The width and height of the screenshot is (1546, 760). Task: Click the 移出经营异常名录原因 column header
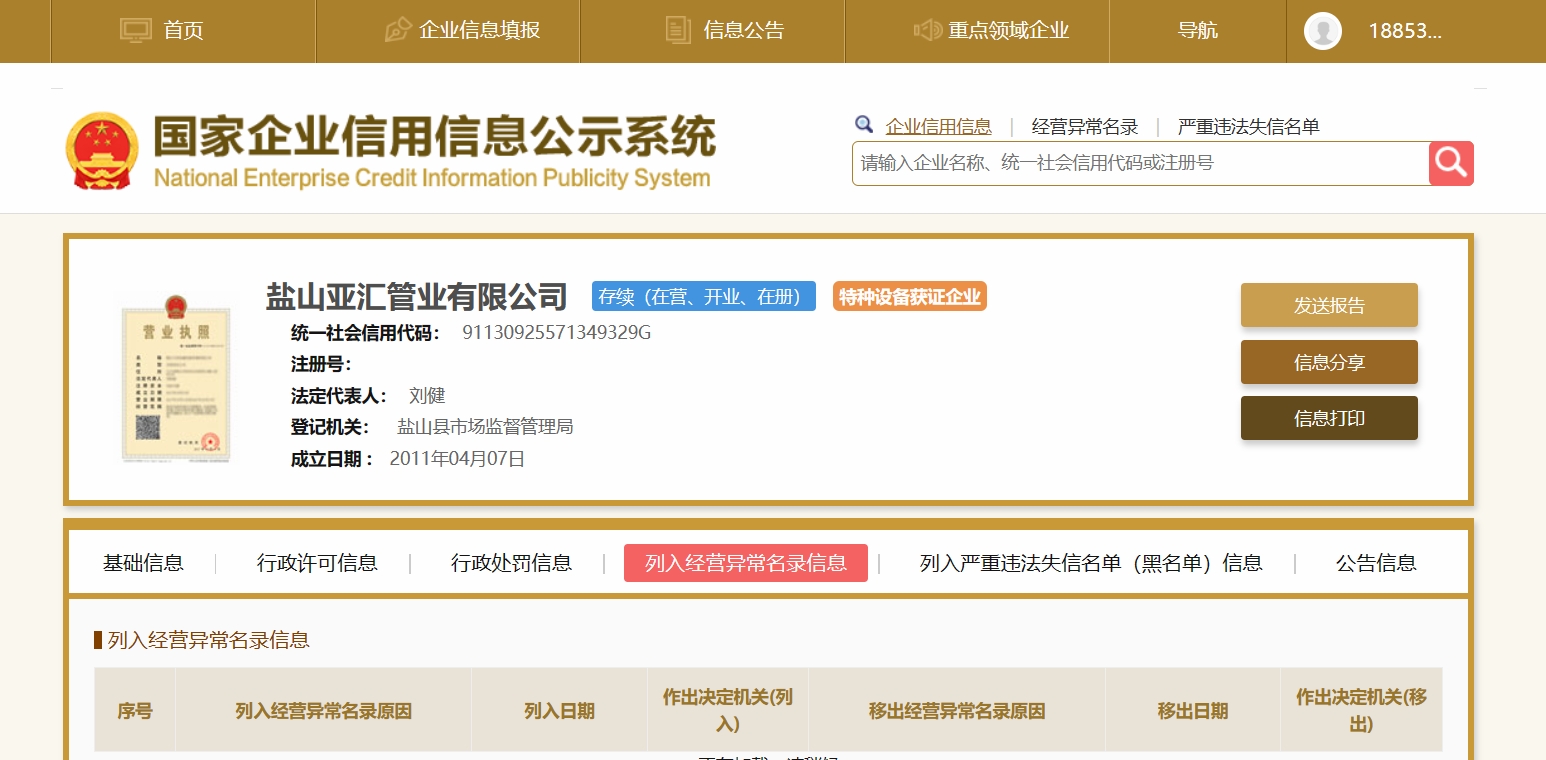pyautogui.click(x=957, y=710)
